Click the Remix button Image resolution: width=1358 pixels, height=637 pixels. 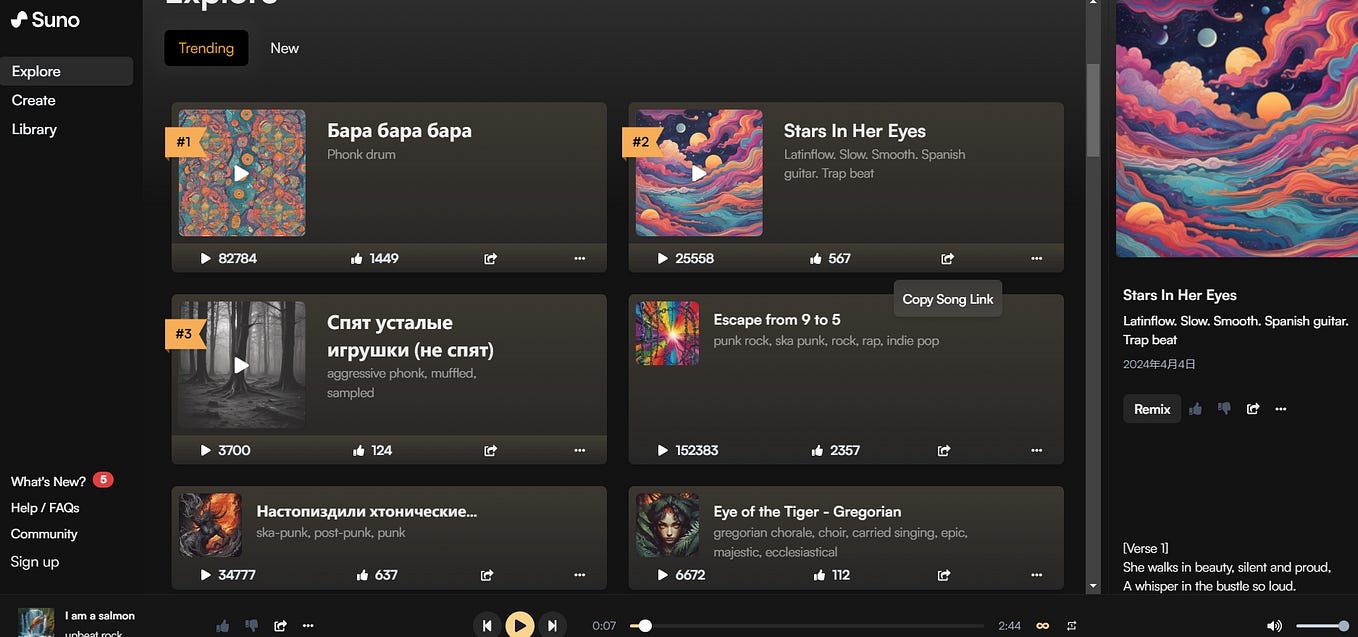point(1152,408)
